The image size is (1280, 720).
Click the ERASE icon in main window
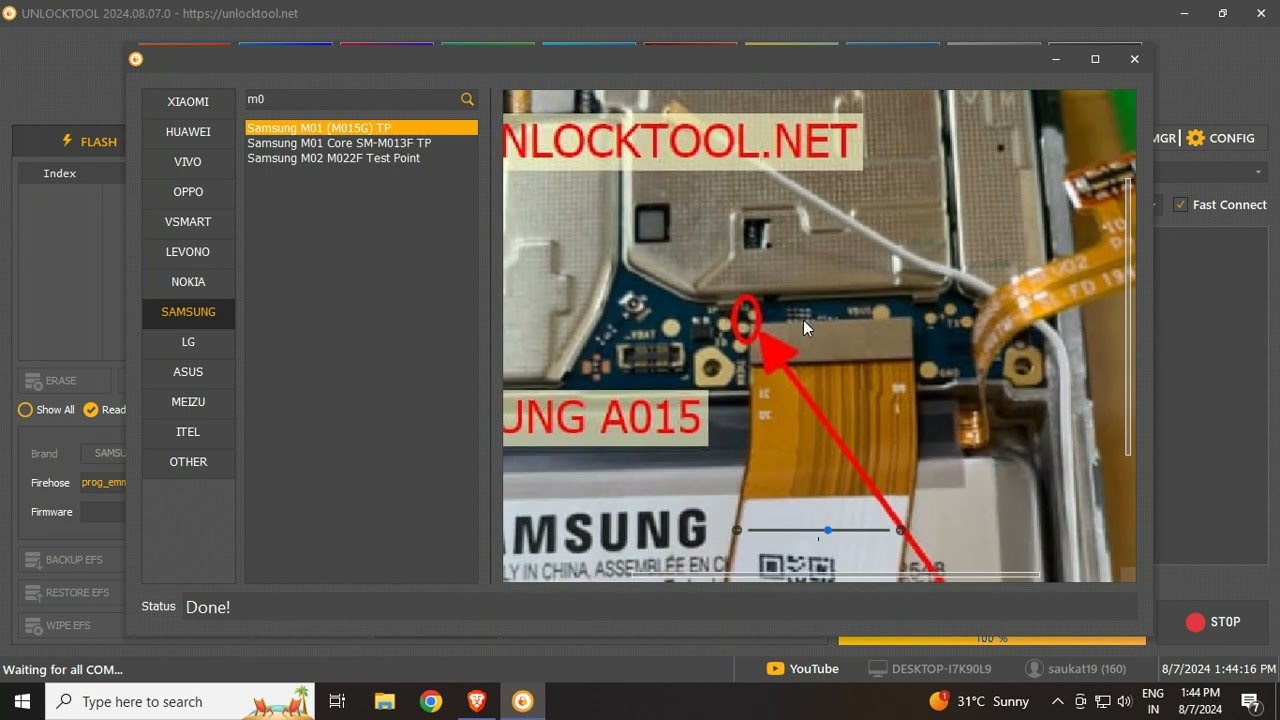33,381
